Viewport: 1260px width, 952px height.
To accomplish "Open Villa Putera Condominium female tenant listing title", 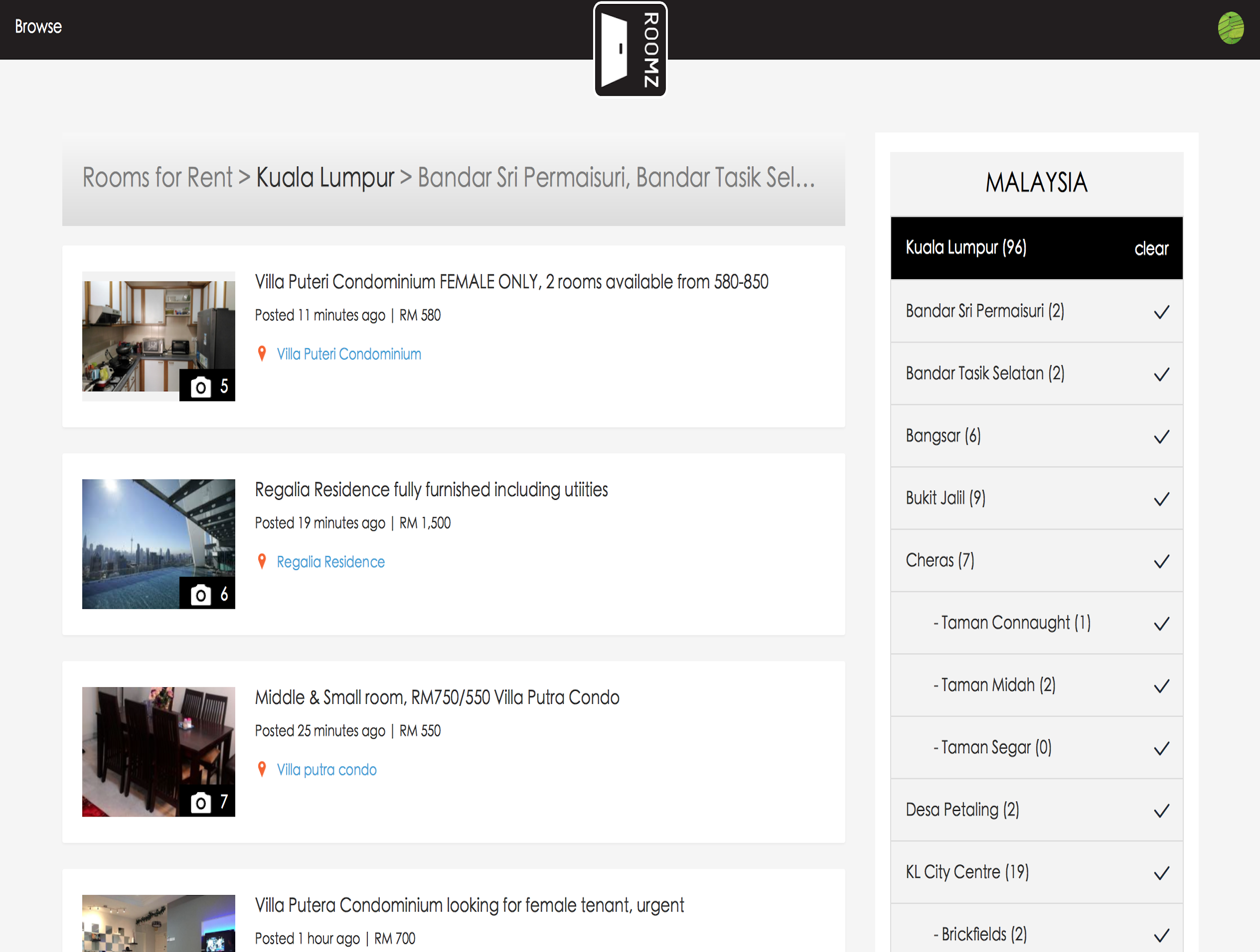I will click(469, 905).
